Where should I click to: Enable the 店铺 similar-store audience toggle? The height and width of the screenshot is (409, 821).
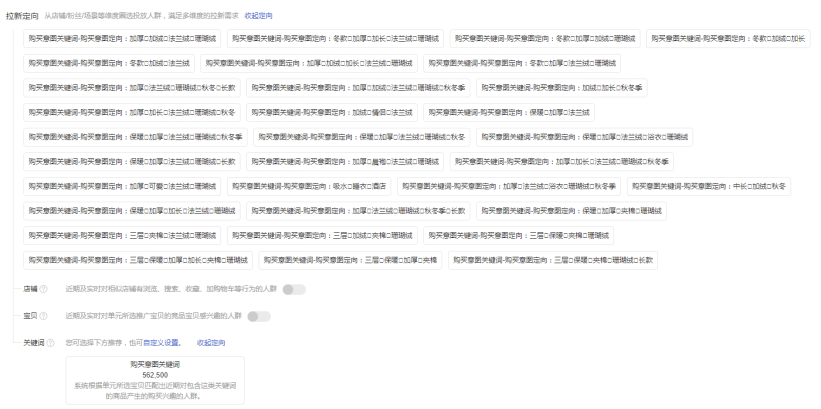(294, 289)
